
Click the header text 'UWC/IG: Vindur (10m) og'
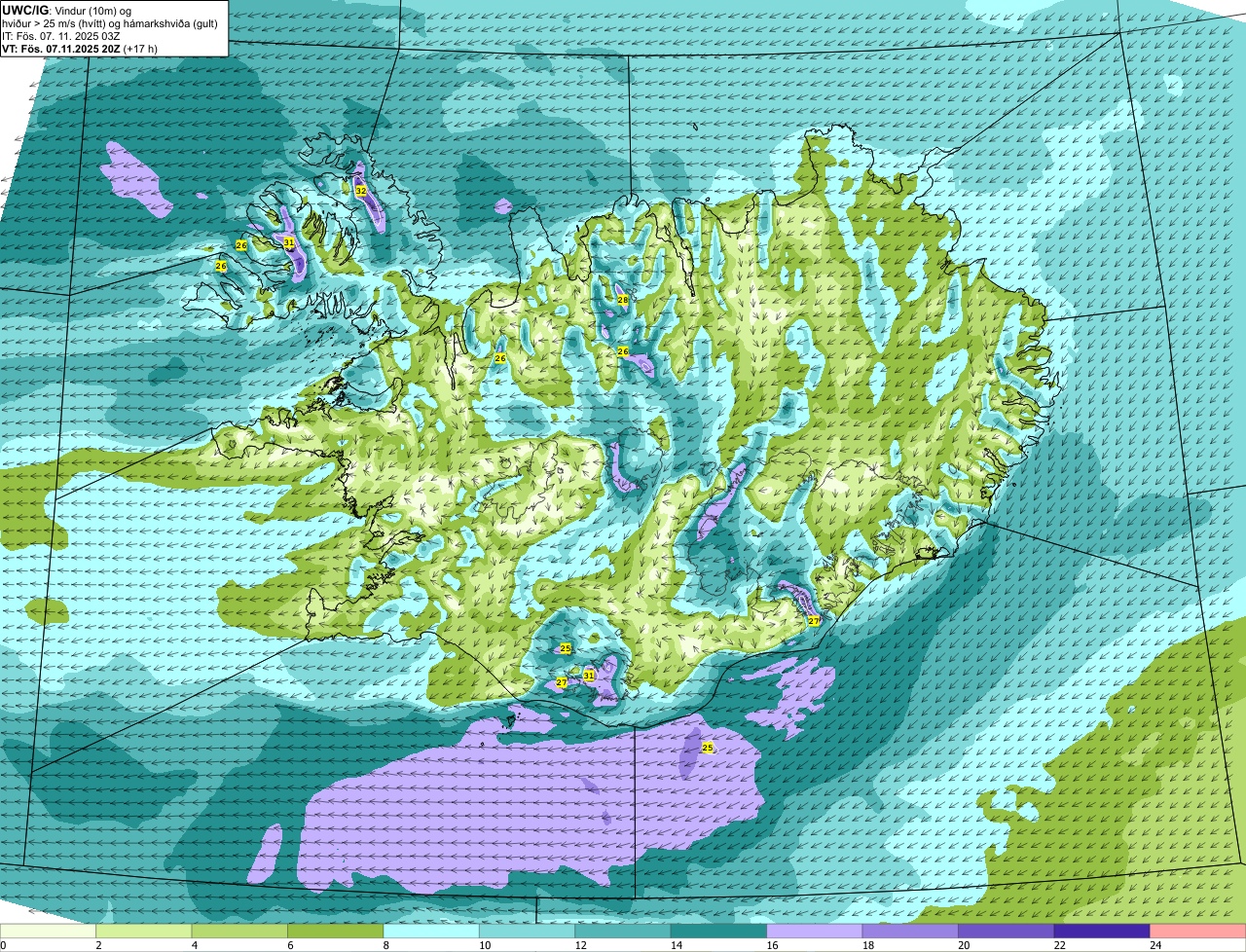pos(66,9)
